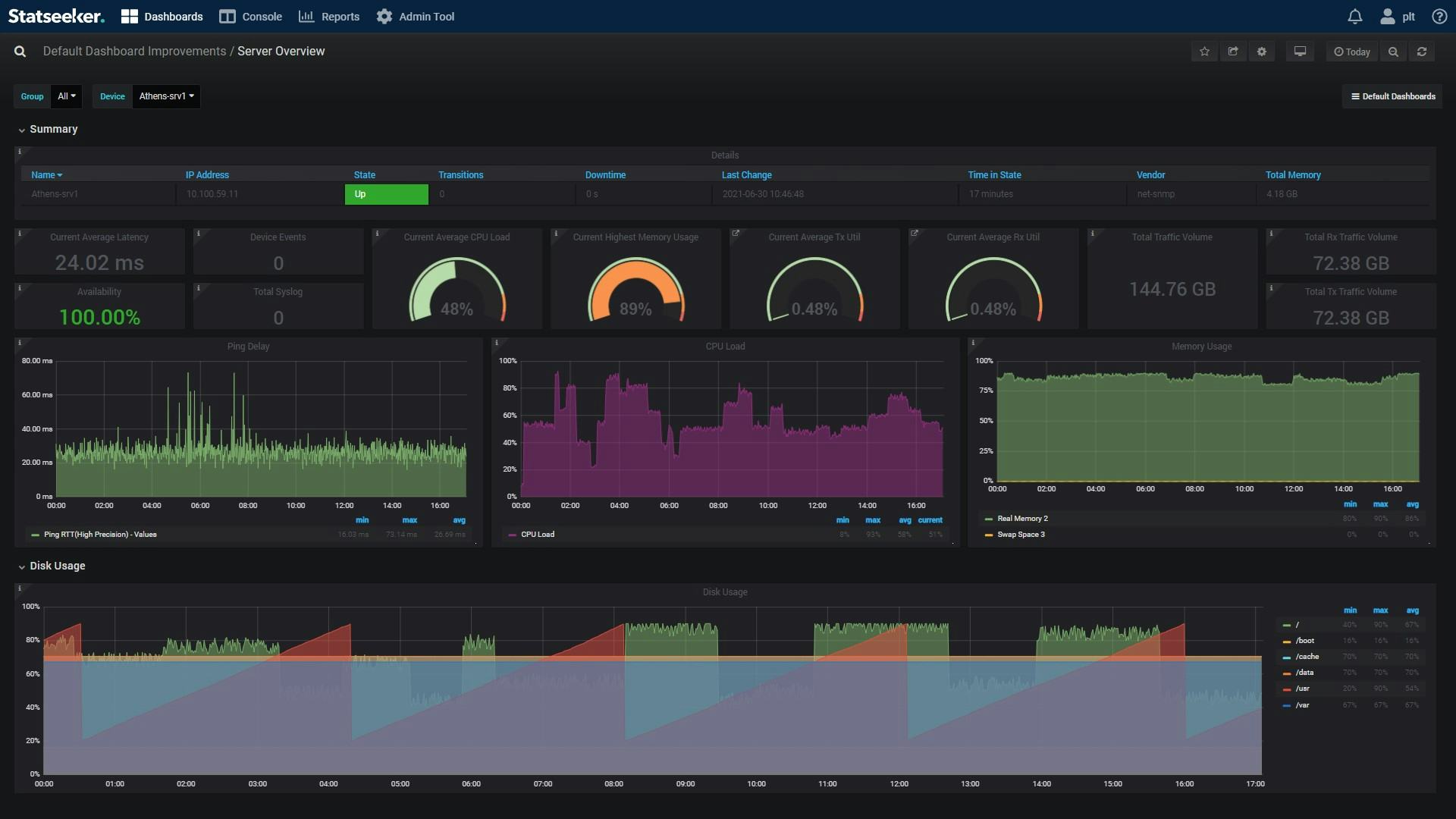
Task: Click the search magnifier icon
Action: point(20,52)
